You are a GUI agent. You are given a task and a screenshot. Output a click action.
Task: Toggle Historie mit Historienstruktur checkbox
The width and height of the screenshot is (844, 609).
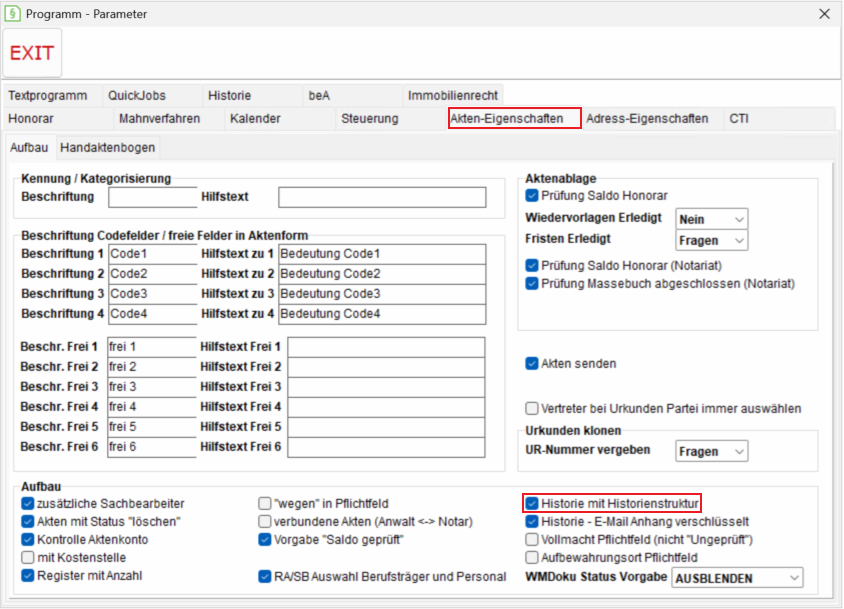pyautogui.click(x=532, y=503)
